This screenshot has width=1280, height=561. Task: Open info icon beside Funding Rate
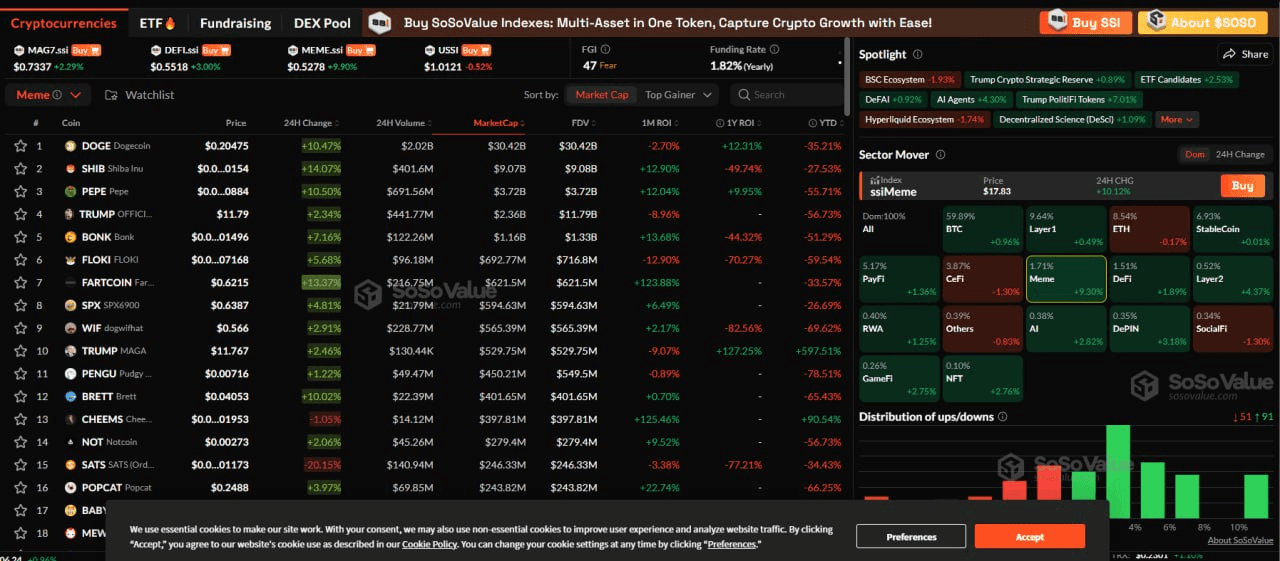[774, 49]
